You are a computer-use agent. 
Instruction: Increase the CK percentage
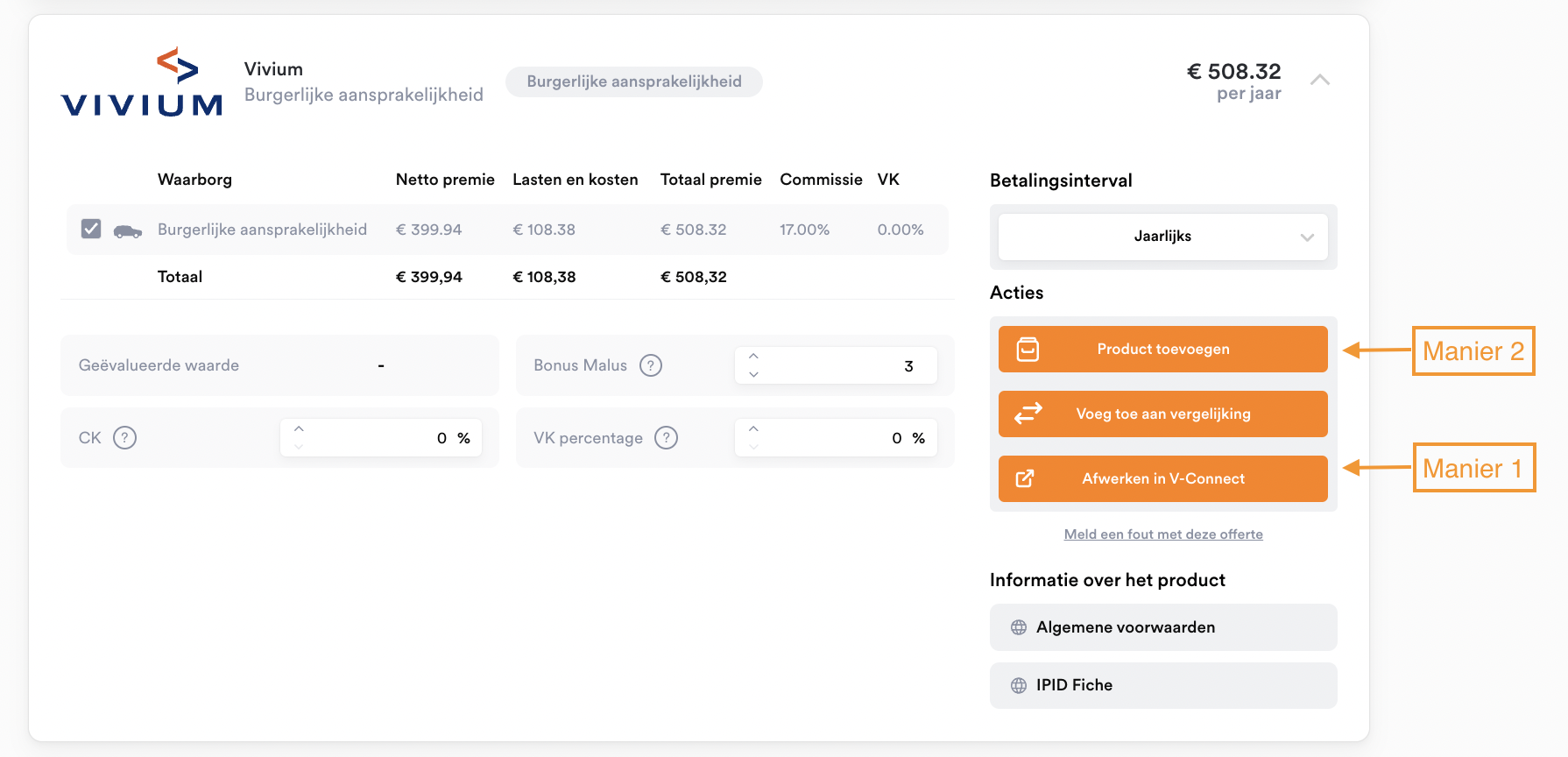tap(299, 428)
